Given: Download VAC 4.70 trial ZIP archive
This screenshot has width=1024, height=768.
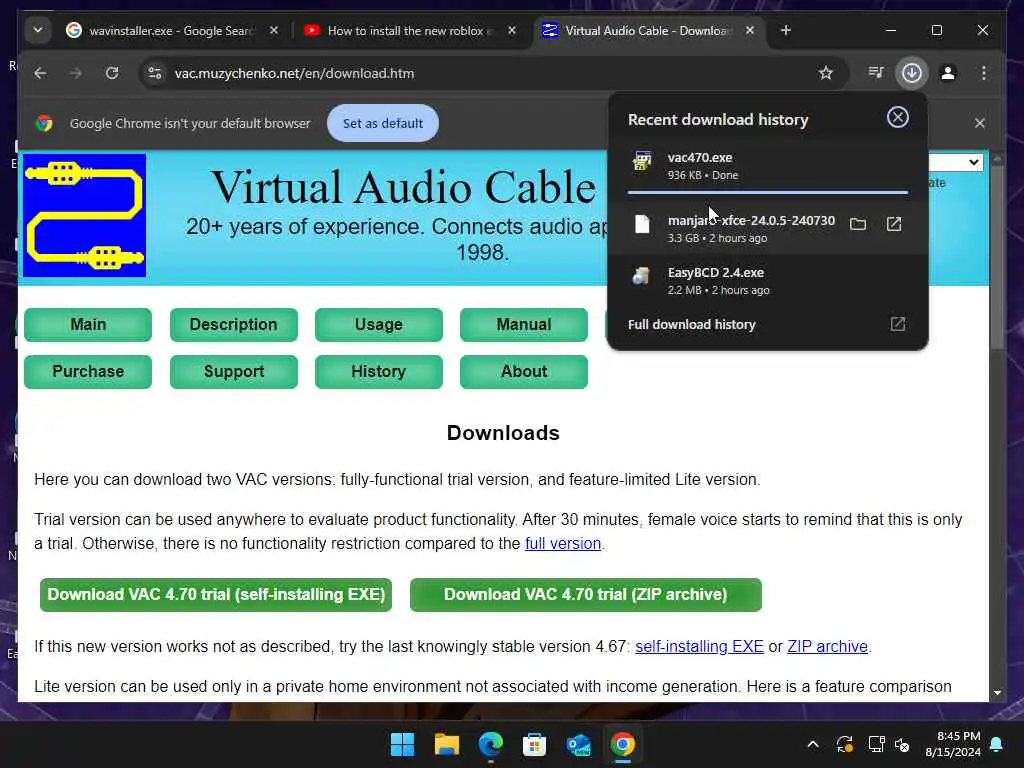Looking at the screenshot, I should (586, 595).
